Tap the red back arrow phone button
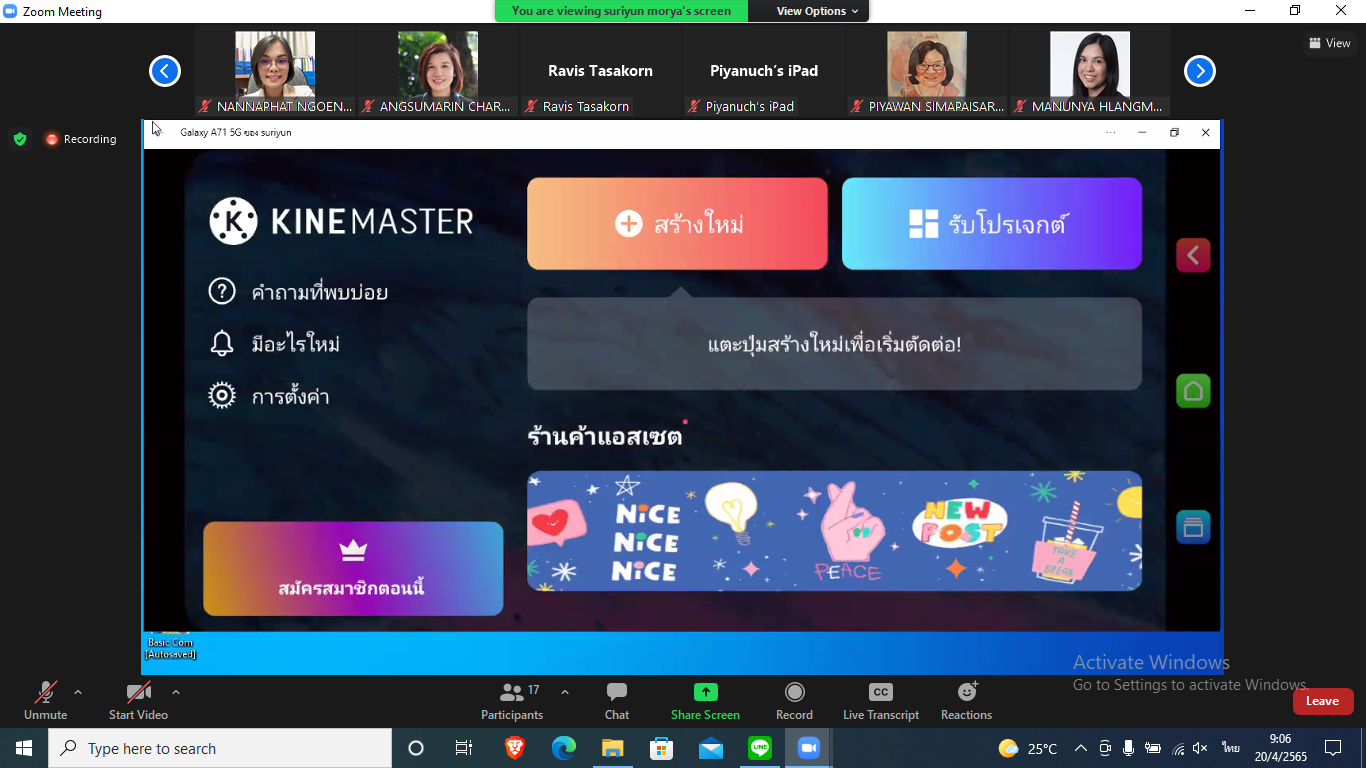Screen dimensions: 1366x768 1193,255
